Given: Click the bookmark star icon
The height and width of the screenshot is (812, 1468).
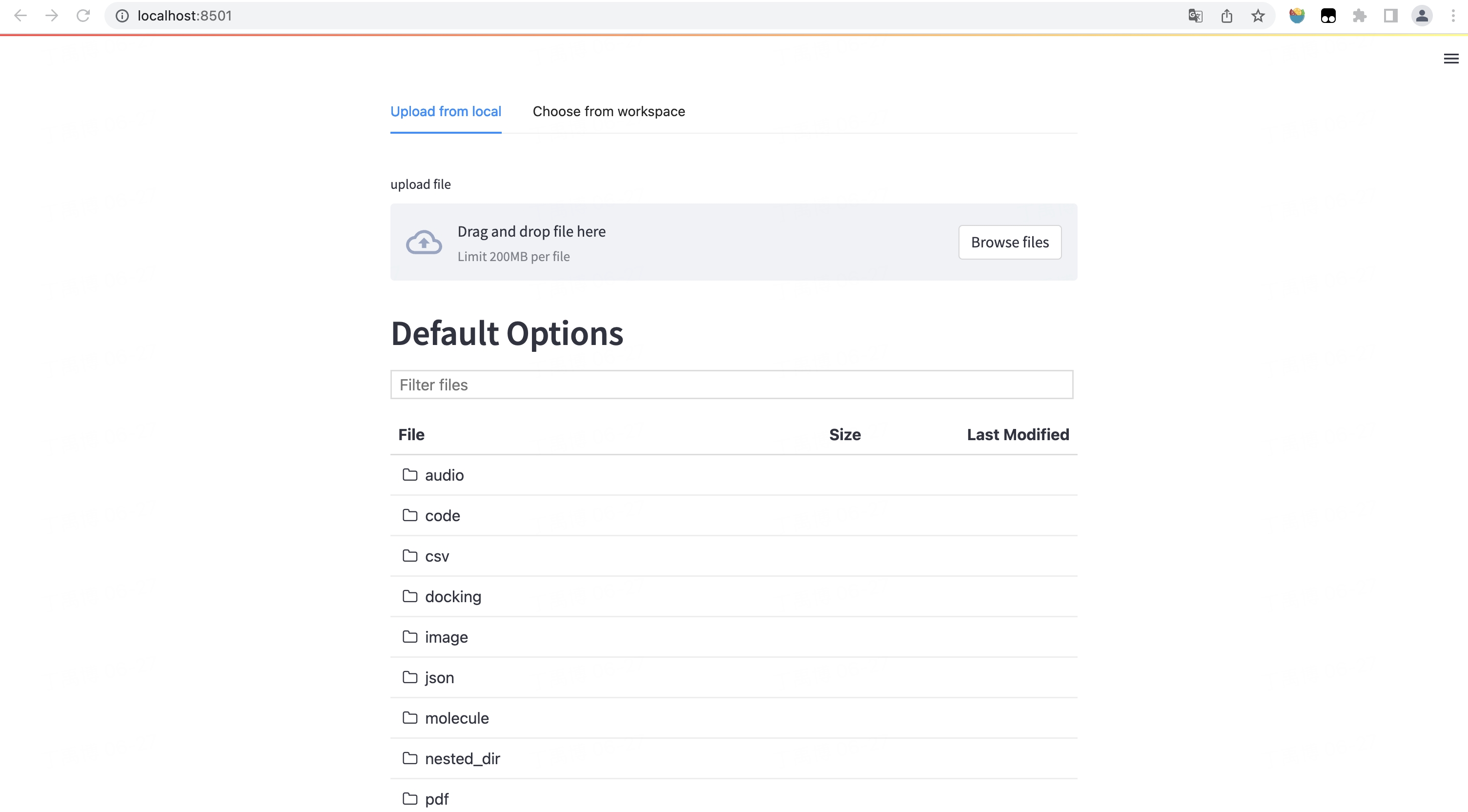Looking at the screenshot, I should point(1258,16).
